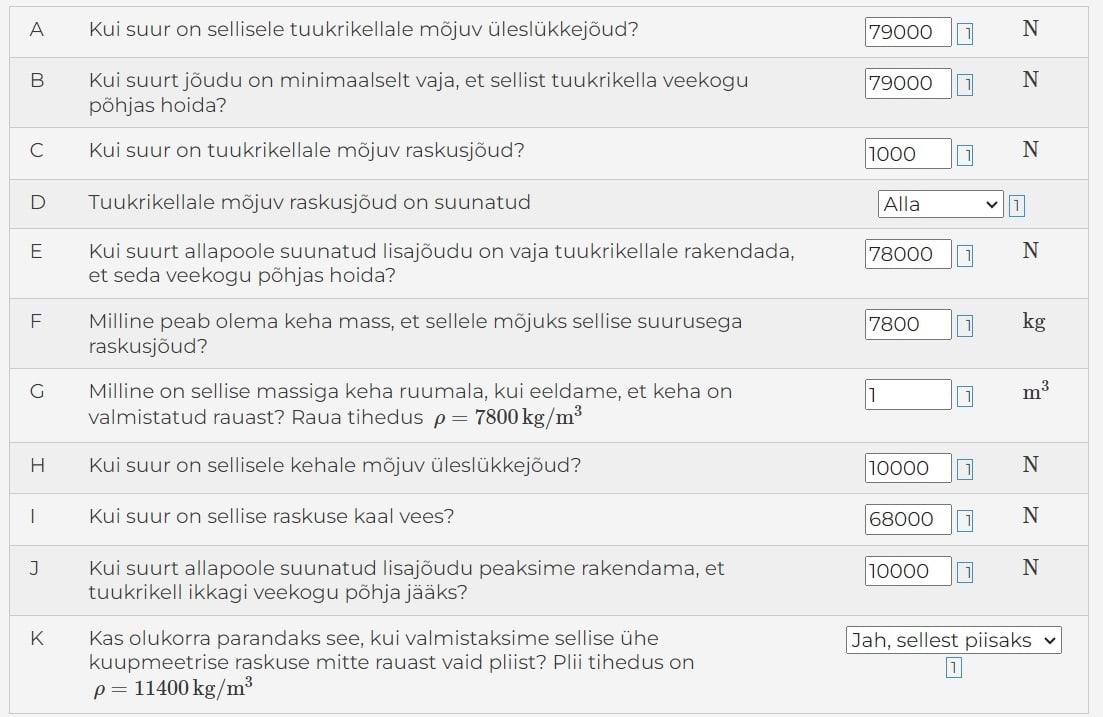Focus the volume field in row G
1103x717 pixels.
(908, 394)
